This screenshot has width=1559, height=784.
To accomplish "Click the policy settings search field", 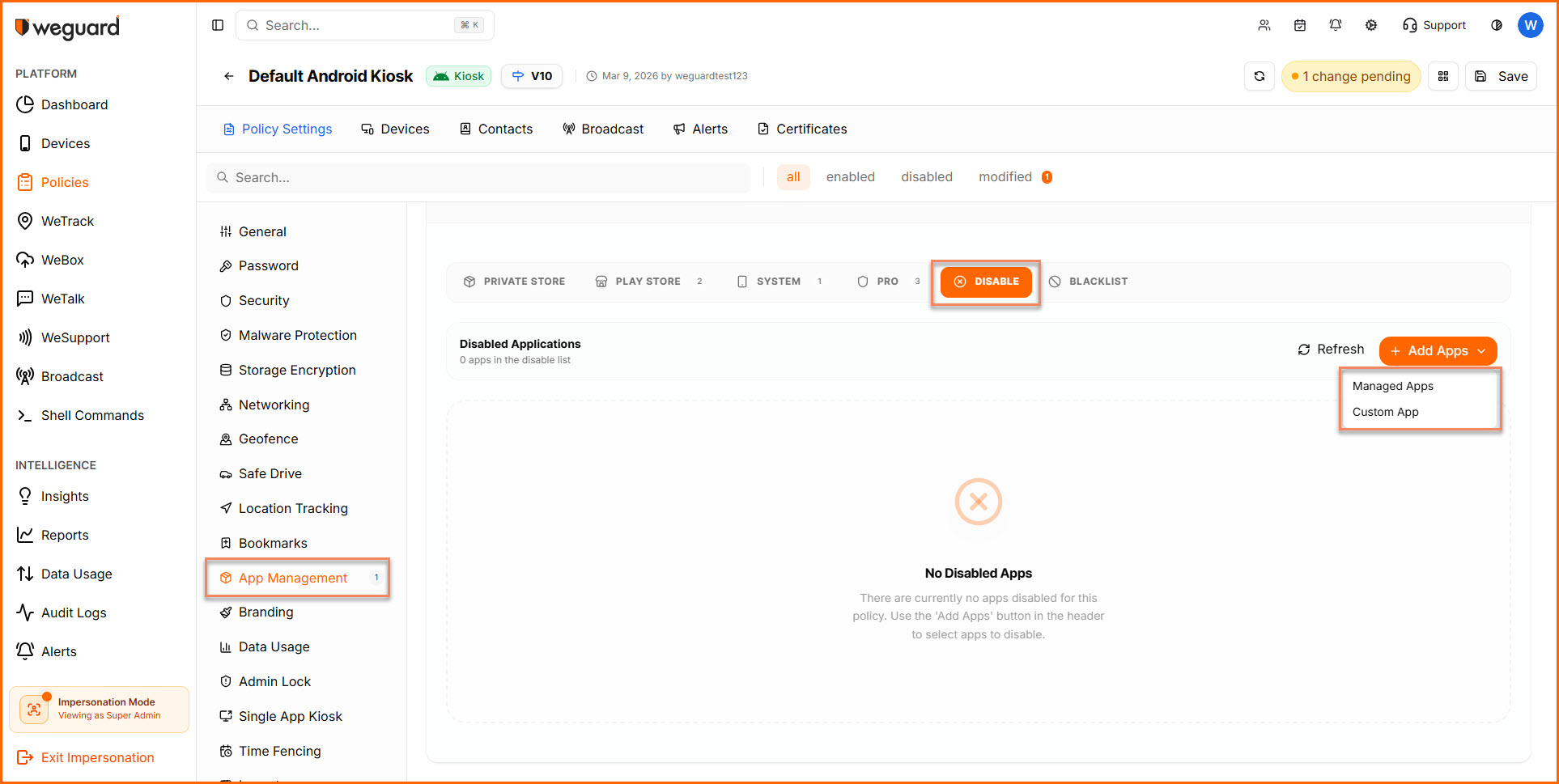I will click(479, 178).
